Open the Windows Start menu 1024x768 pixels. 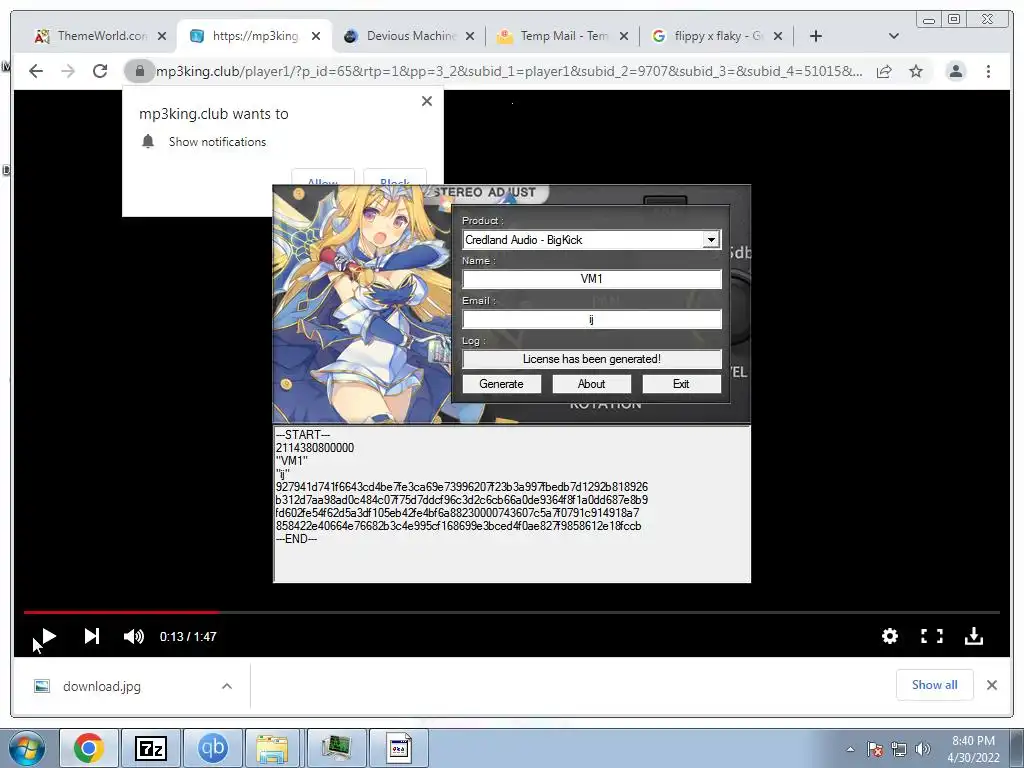[x=27, y=748]
